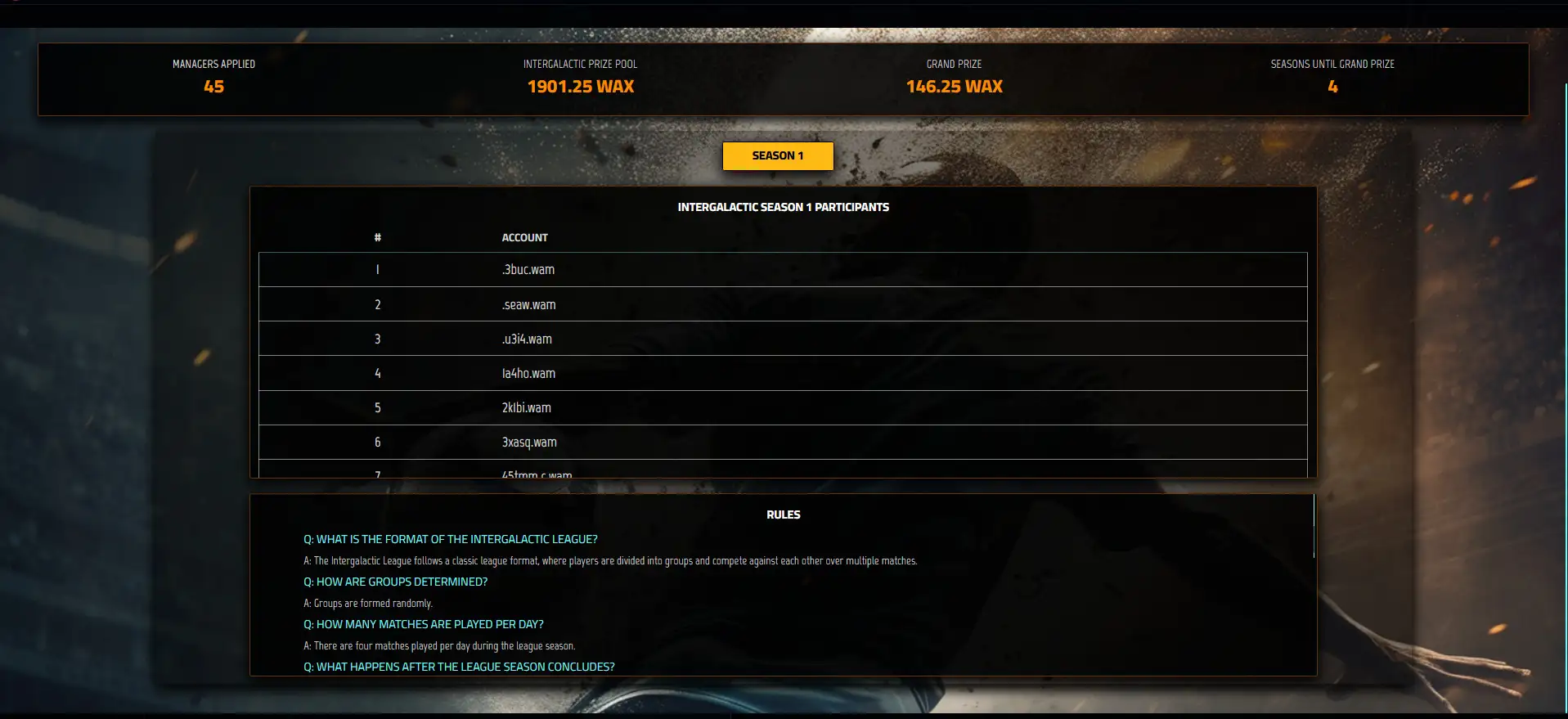Viewport: 1568px width, 719px height.
Task: Click the league format question in Rules
Action: coord(450,540)
